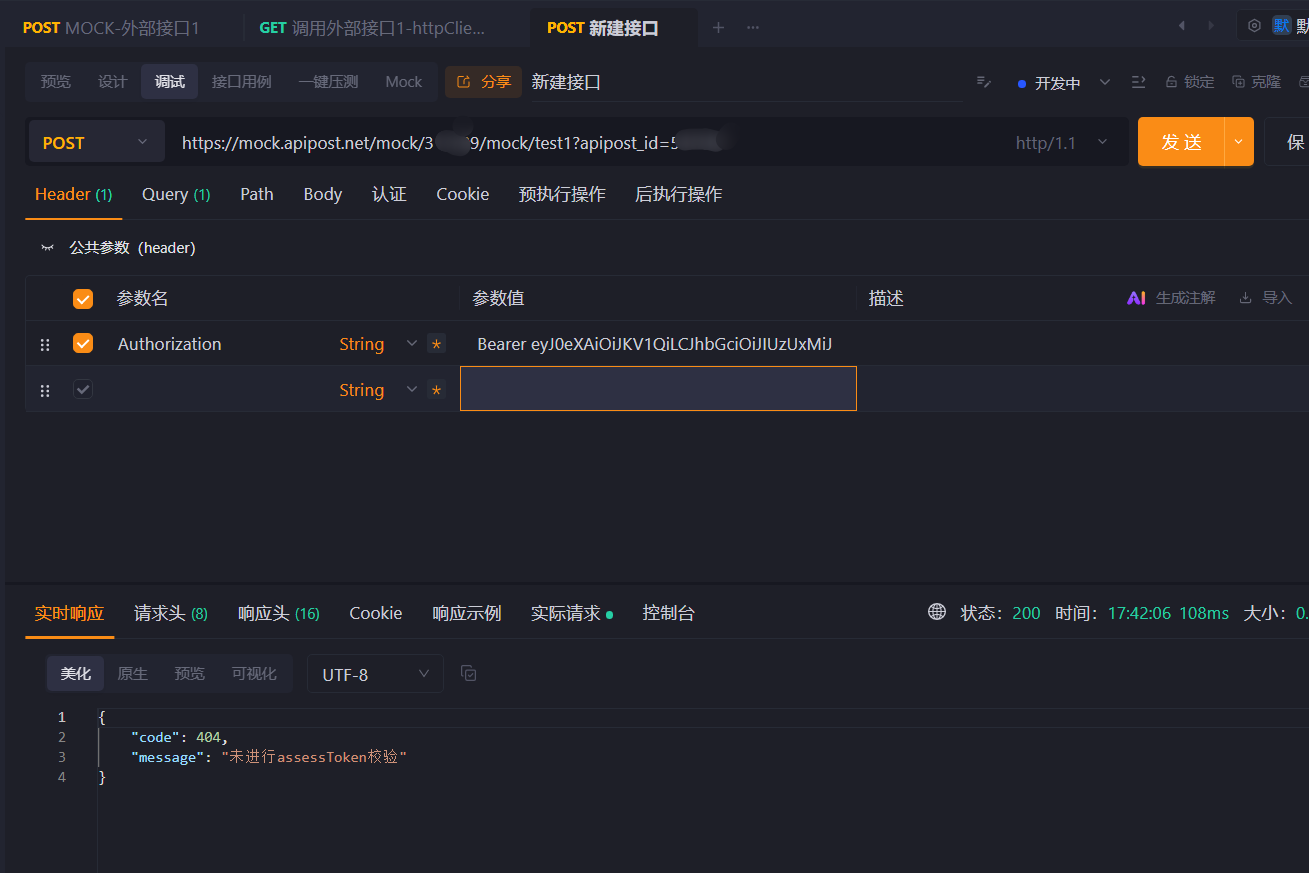Image resolution: width=1309 pixels, height=873 pixels.
Task: Click the drag handle of the empty parameter row
Action: tap(44, 391)
